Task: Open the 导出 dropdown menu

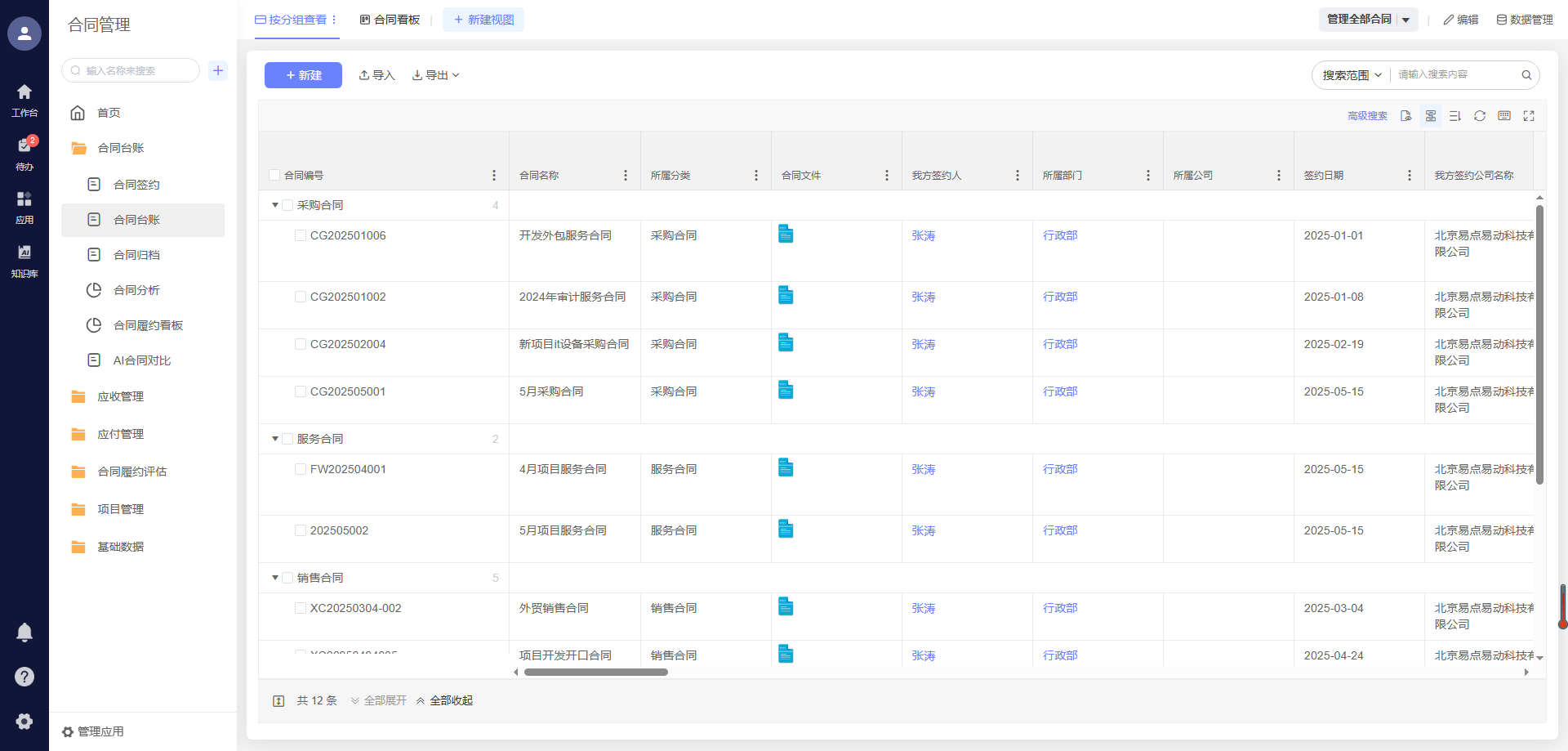Action: coord(436,75)
